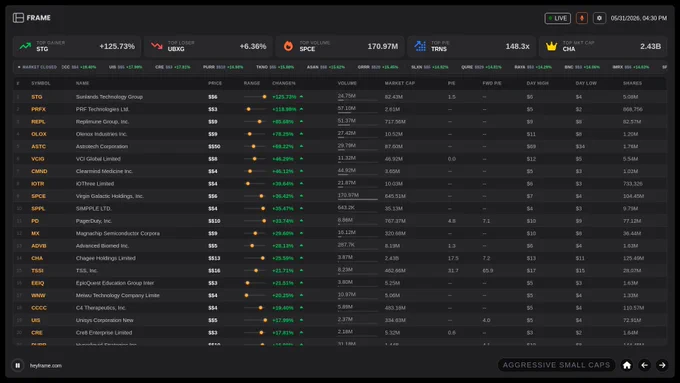
Task: Click the FRAME logo icon
Action: (18, 18)
